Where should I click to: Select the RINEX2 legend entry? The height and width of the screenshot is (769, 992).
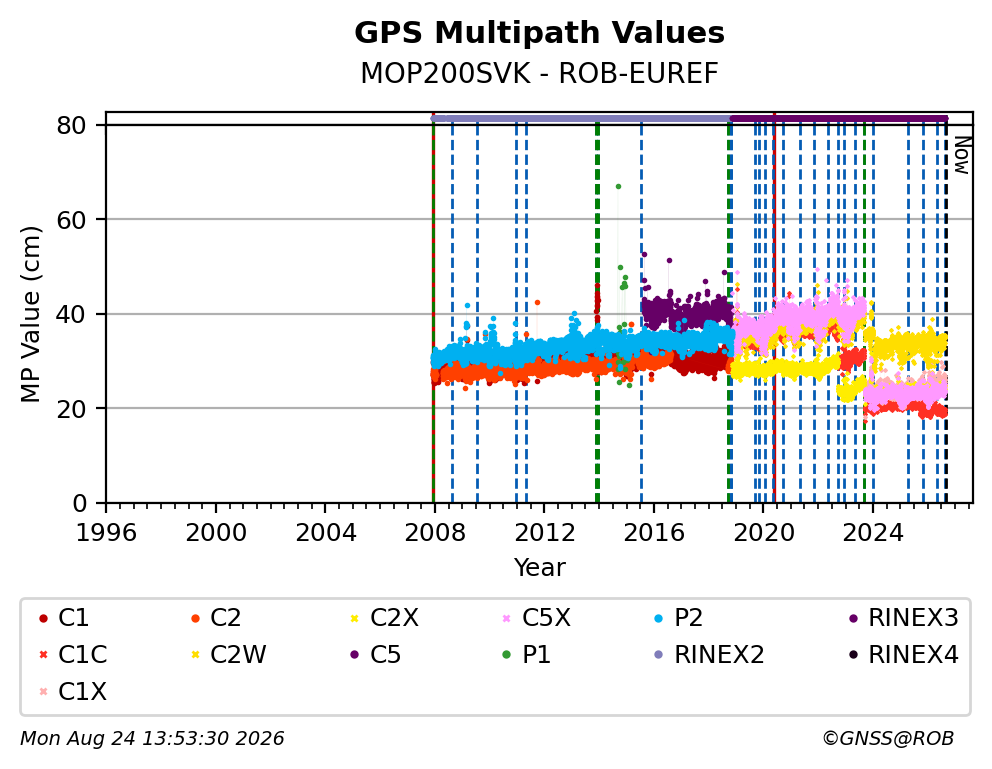[x=709, y=655]
